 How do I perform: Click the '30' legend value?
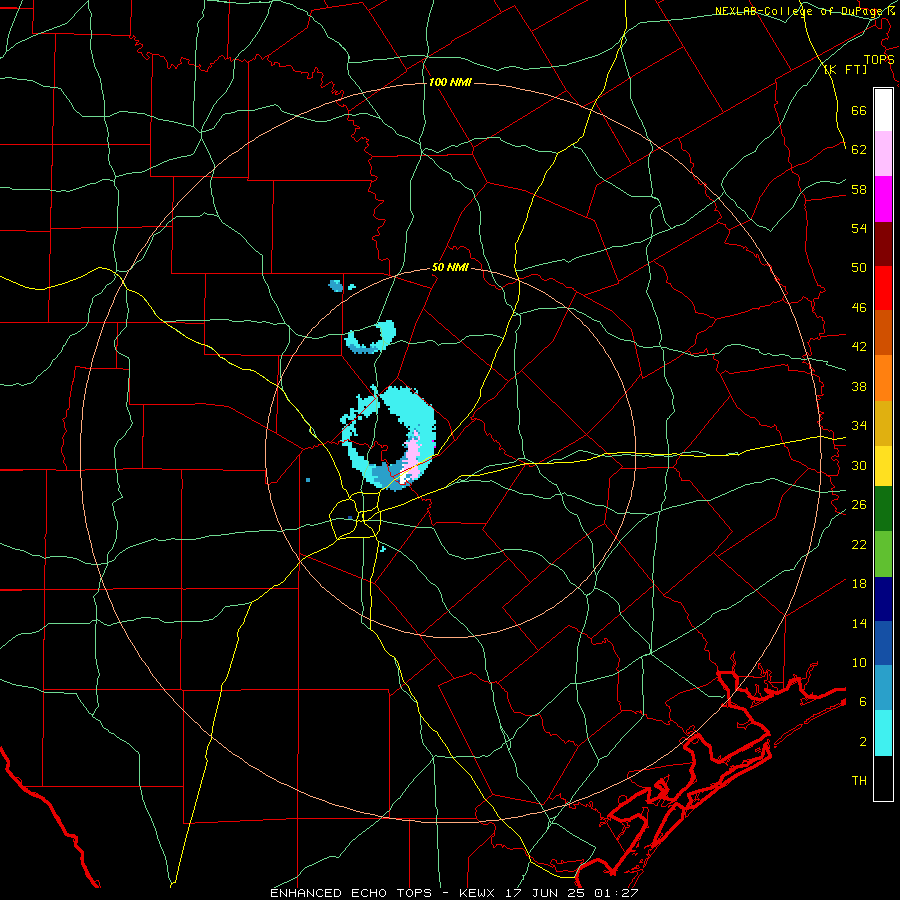(859, 465)
